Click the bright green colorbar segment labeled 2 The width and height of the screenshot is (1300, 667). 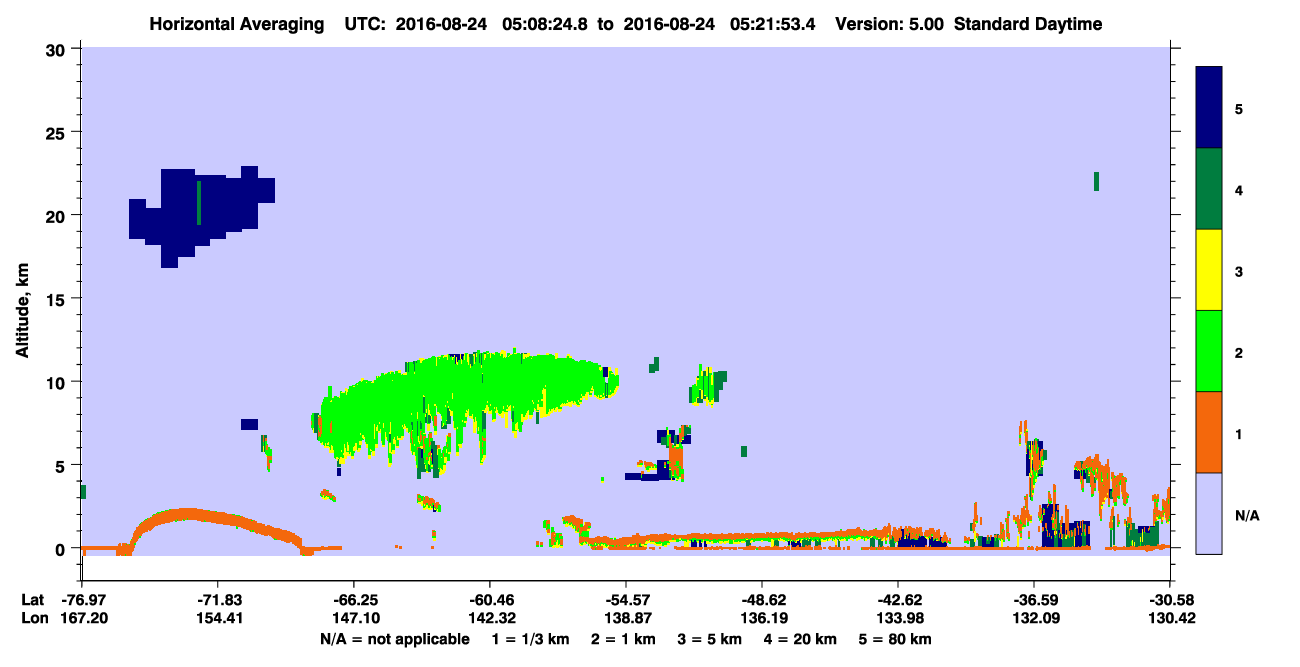[x=1209, y=351]
